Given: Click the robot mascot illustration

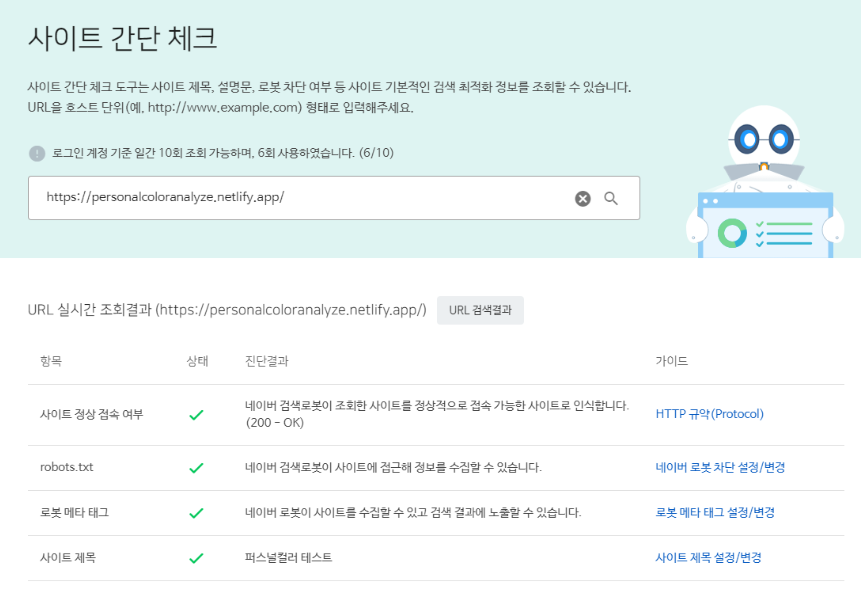Looking at the screenshot, I should (x=765, y=182).
